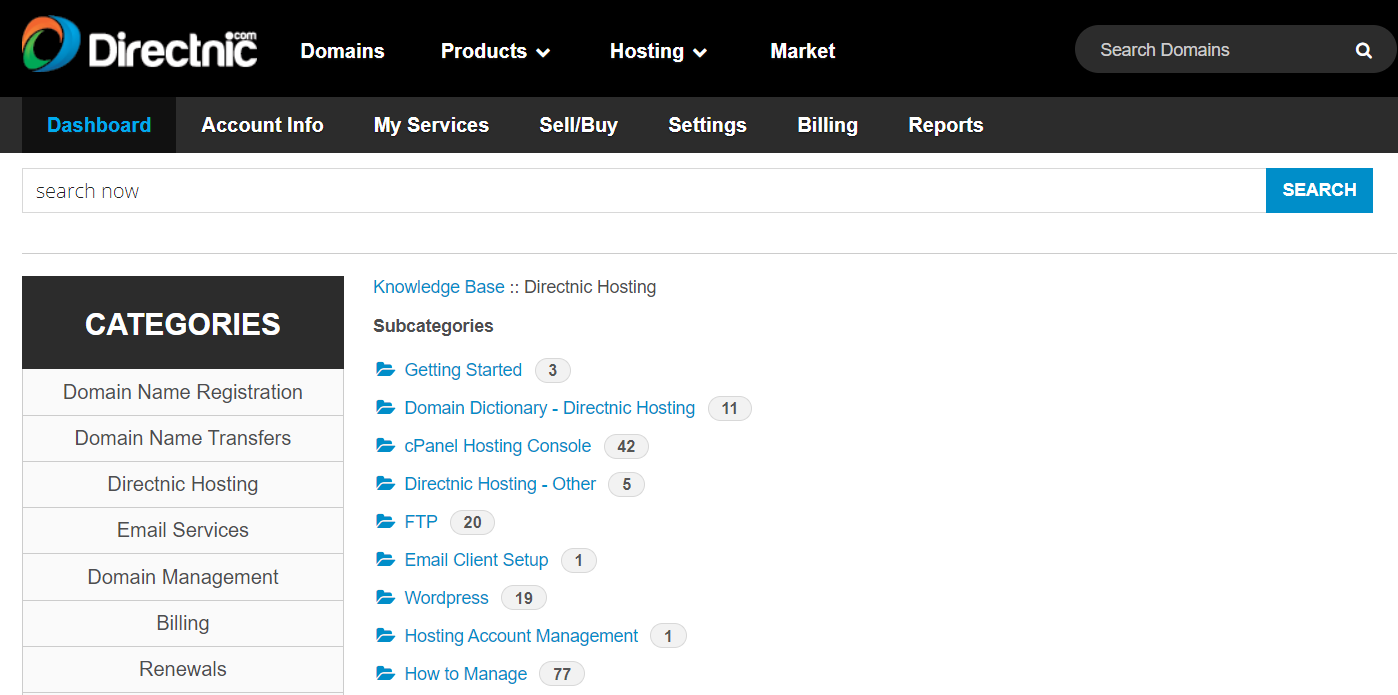Click the folder icon beside cPanel Hosting Console
The width and height of the screenshot is (1398, 695).
tap(385, 446)
